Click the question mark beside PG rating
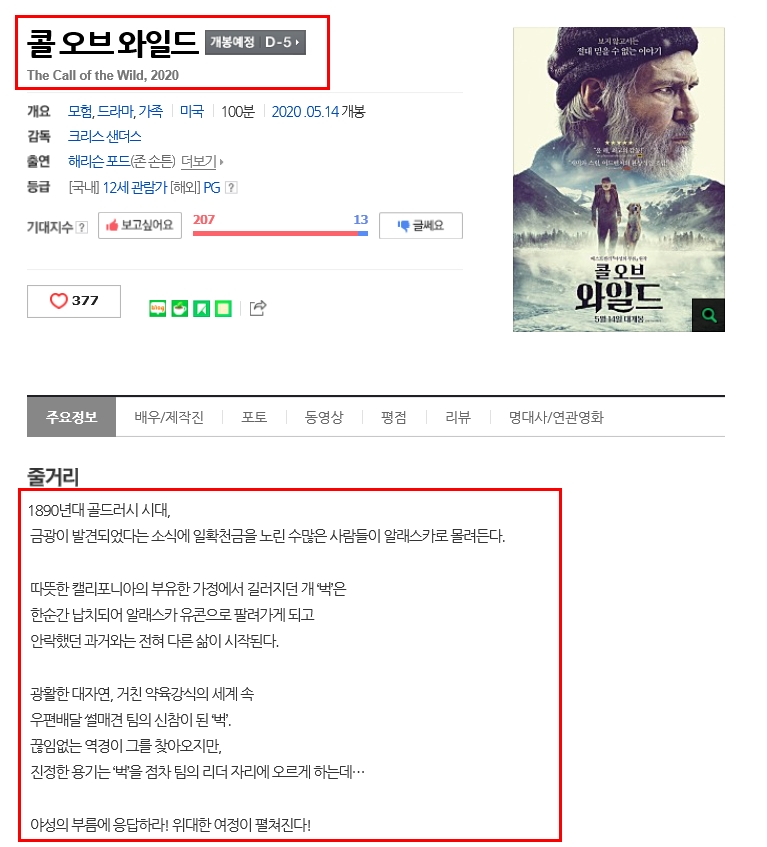This screenshot has width=767, height=847. pos(231,187)
